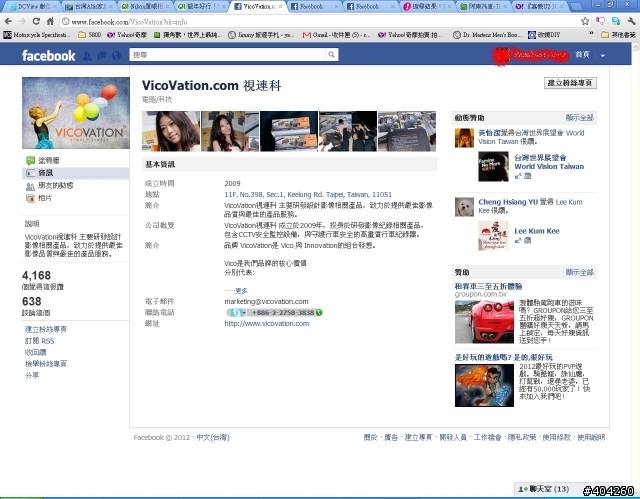Expand the '更多' link in the description
640x499 pixels.
[241, 291]
